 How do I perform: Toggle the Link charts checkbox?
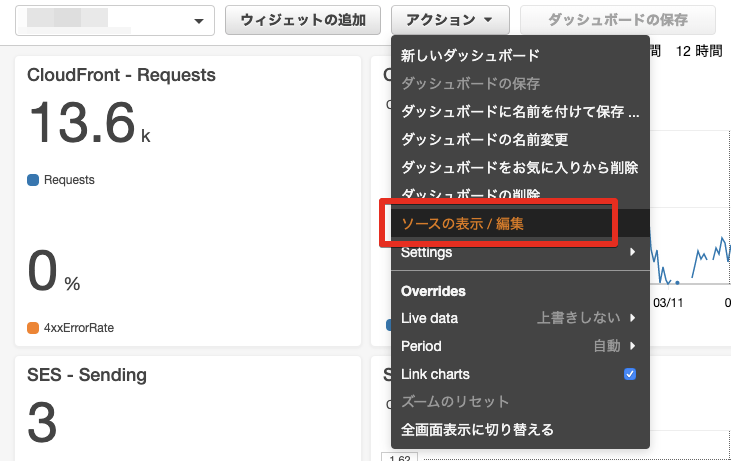pyautogui.click(x=630, y=374)
